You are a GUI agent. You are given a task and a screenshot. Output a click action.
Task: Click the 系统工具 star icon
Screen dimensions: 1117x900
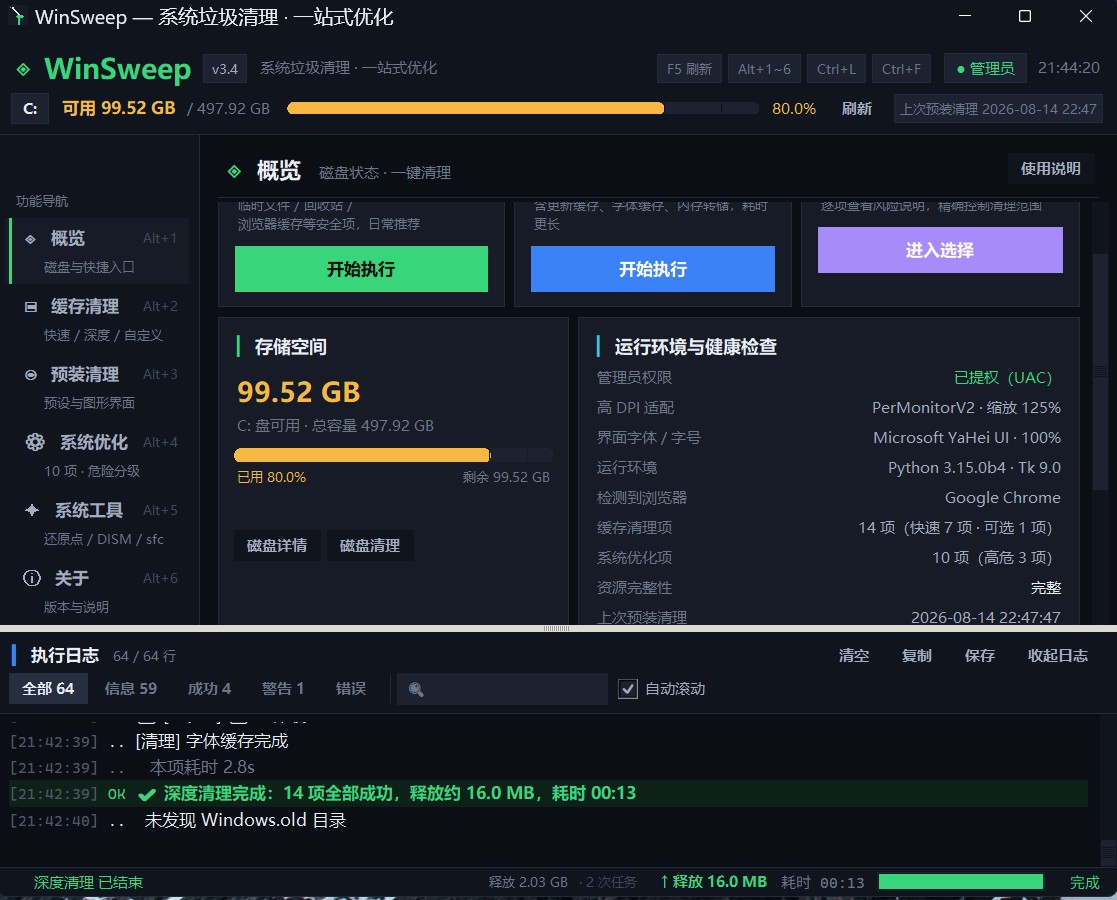click(32, 510)
